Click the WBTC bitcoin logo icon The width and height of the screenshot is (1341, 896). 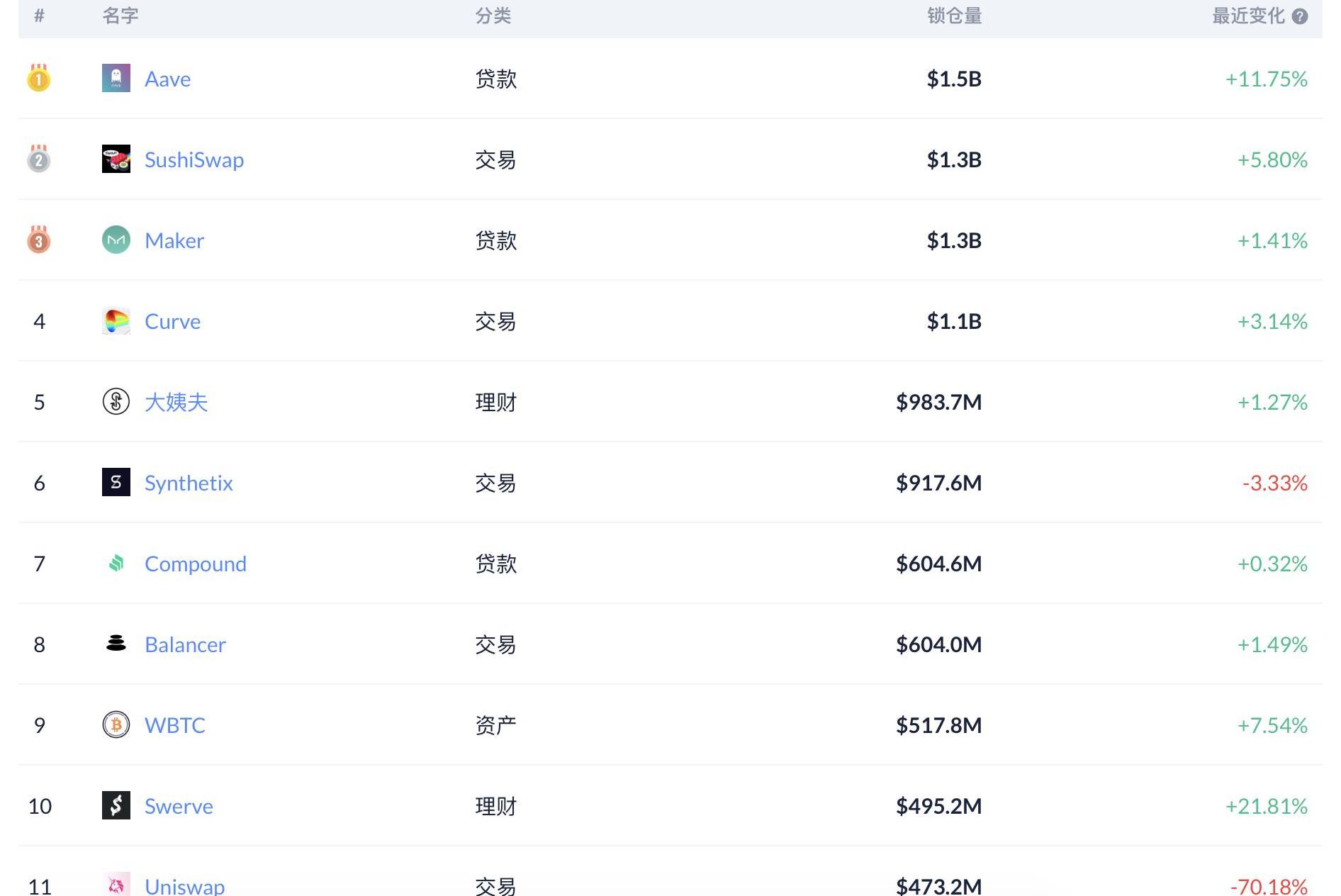pos(116,725)
